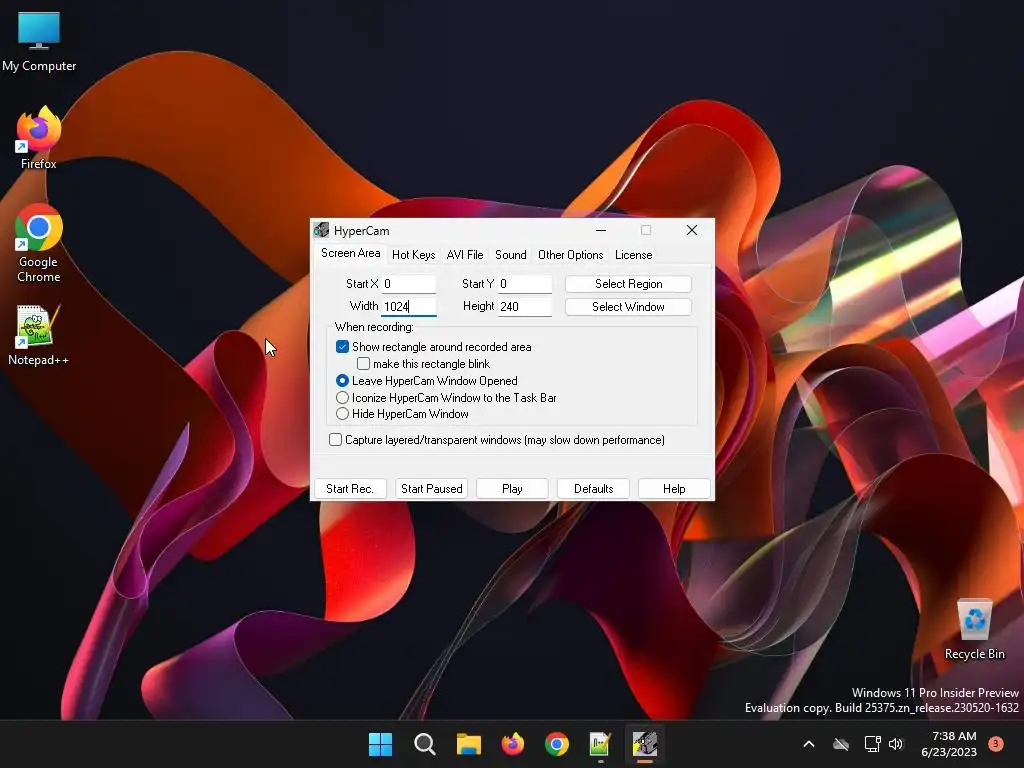Open the License tab
The height and width of the screenshot is (768, 1024).
(x=633, y=255)
